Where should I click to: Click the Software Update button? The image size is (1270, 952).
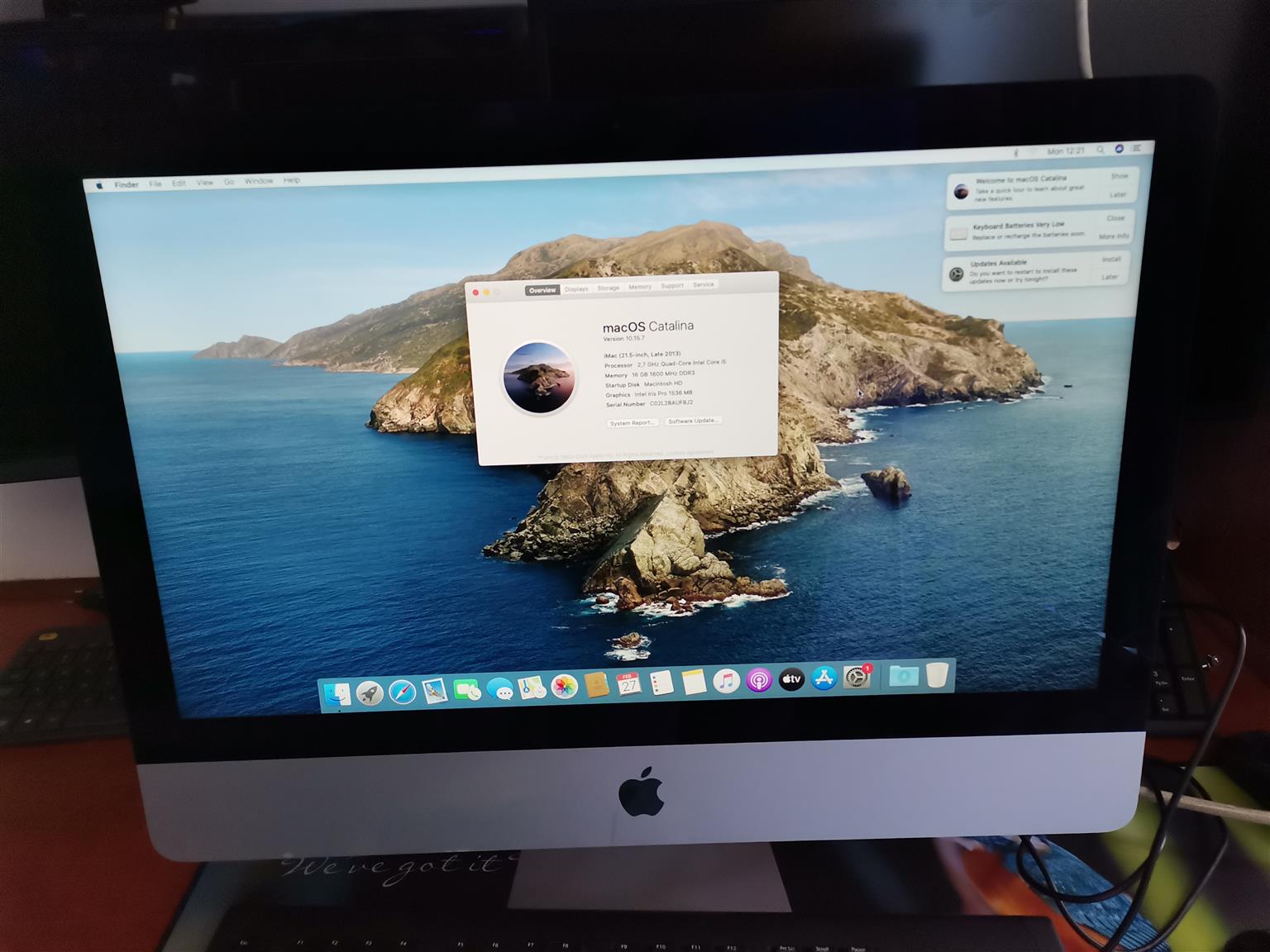click(x=693, y=421)
